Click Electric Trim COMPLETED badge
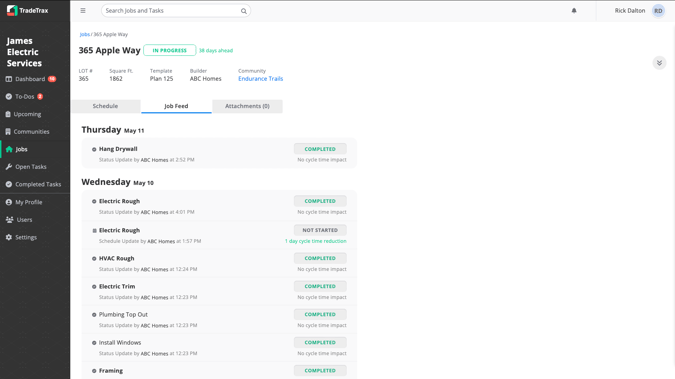The width and height of the screenshot is (675, 379). [x=320, y=286]
